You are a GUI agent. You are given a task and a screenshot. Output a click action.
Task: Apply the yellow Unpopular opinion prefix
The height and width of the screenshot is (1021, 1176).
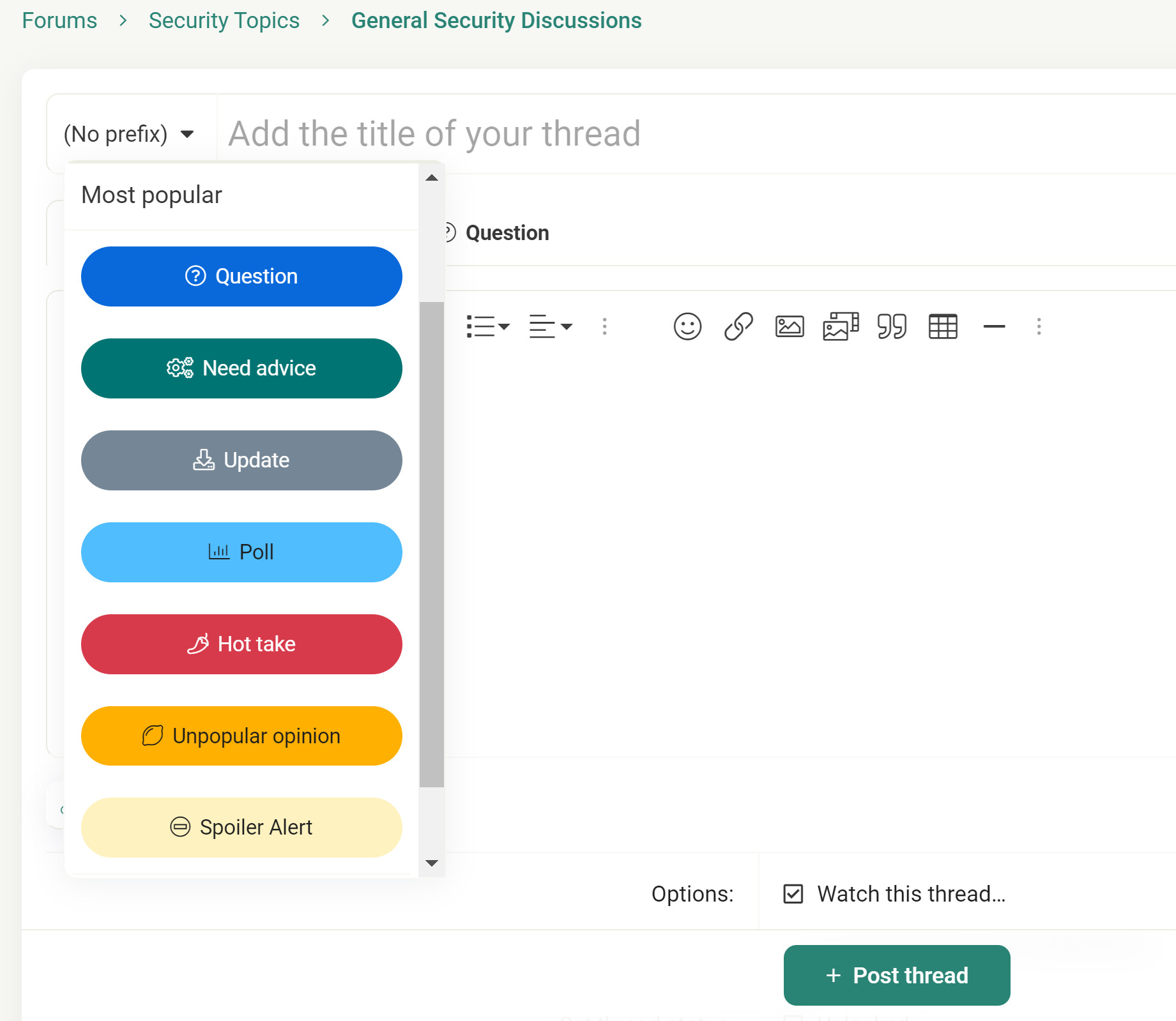241,736
